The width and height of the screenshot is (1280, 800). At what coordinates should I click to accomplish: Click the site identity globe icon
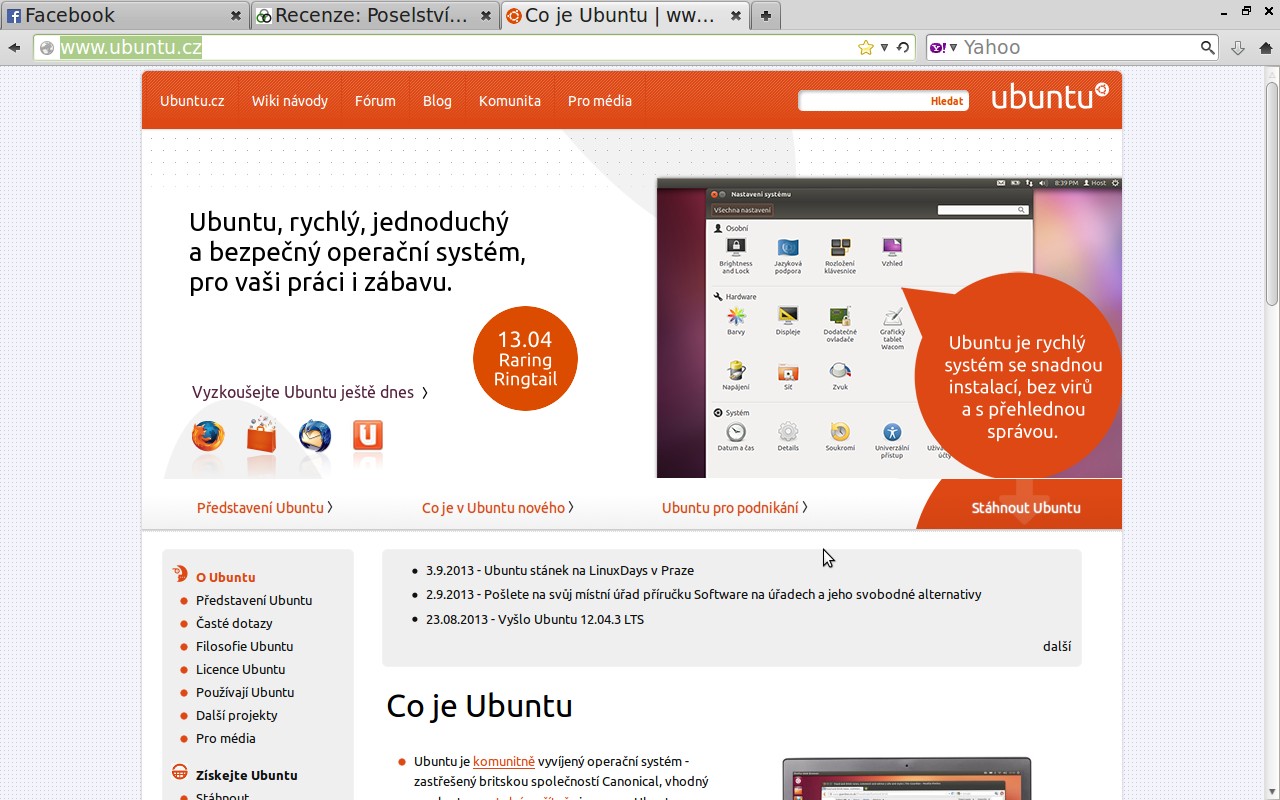point(46,47)
